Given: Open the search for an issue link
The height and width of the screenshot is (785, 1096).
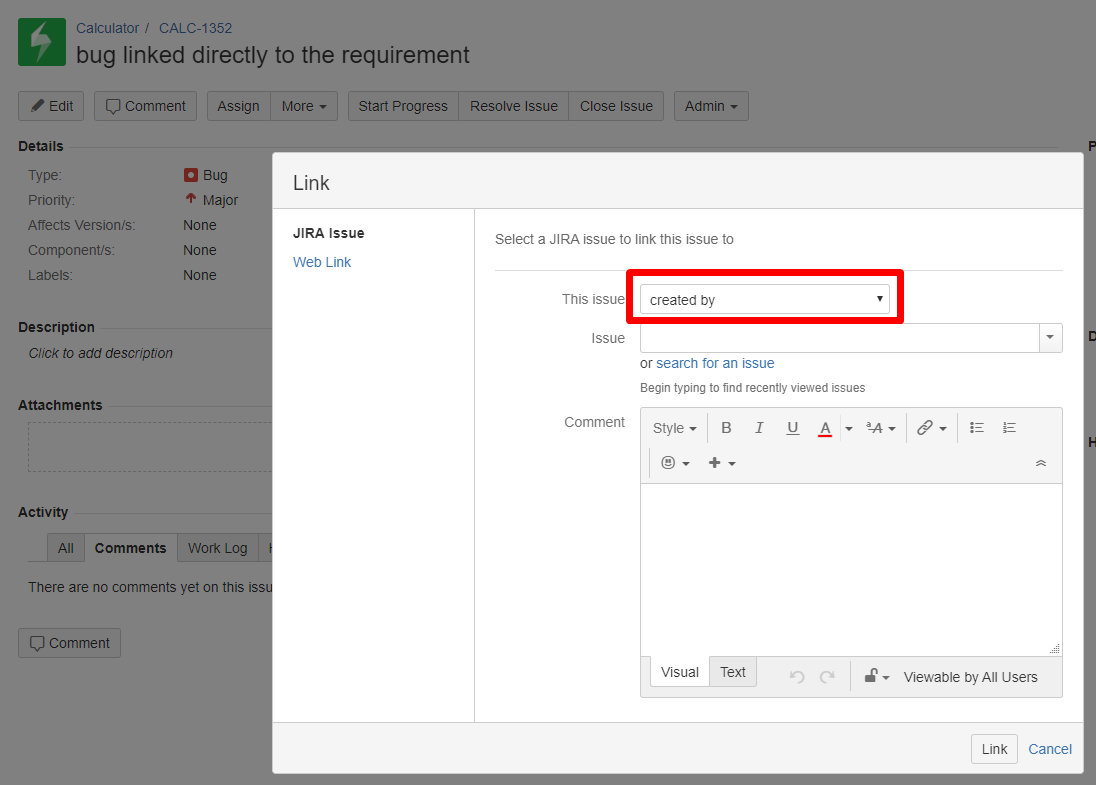Looking at the screenshot, I should pos(715,363).
